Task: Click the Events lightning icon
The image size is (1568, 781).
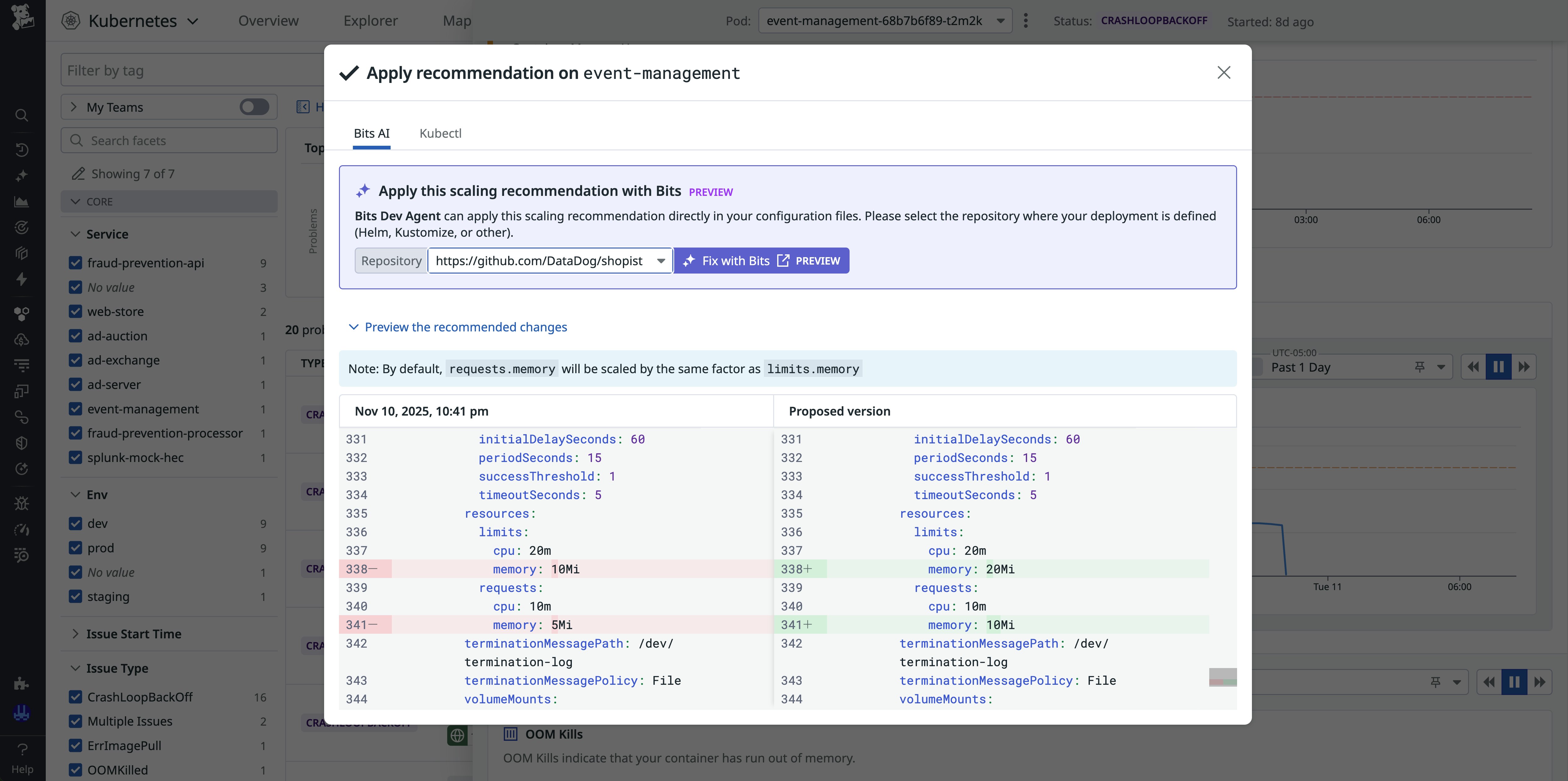Action: (x=21, y=279)
